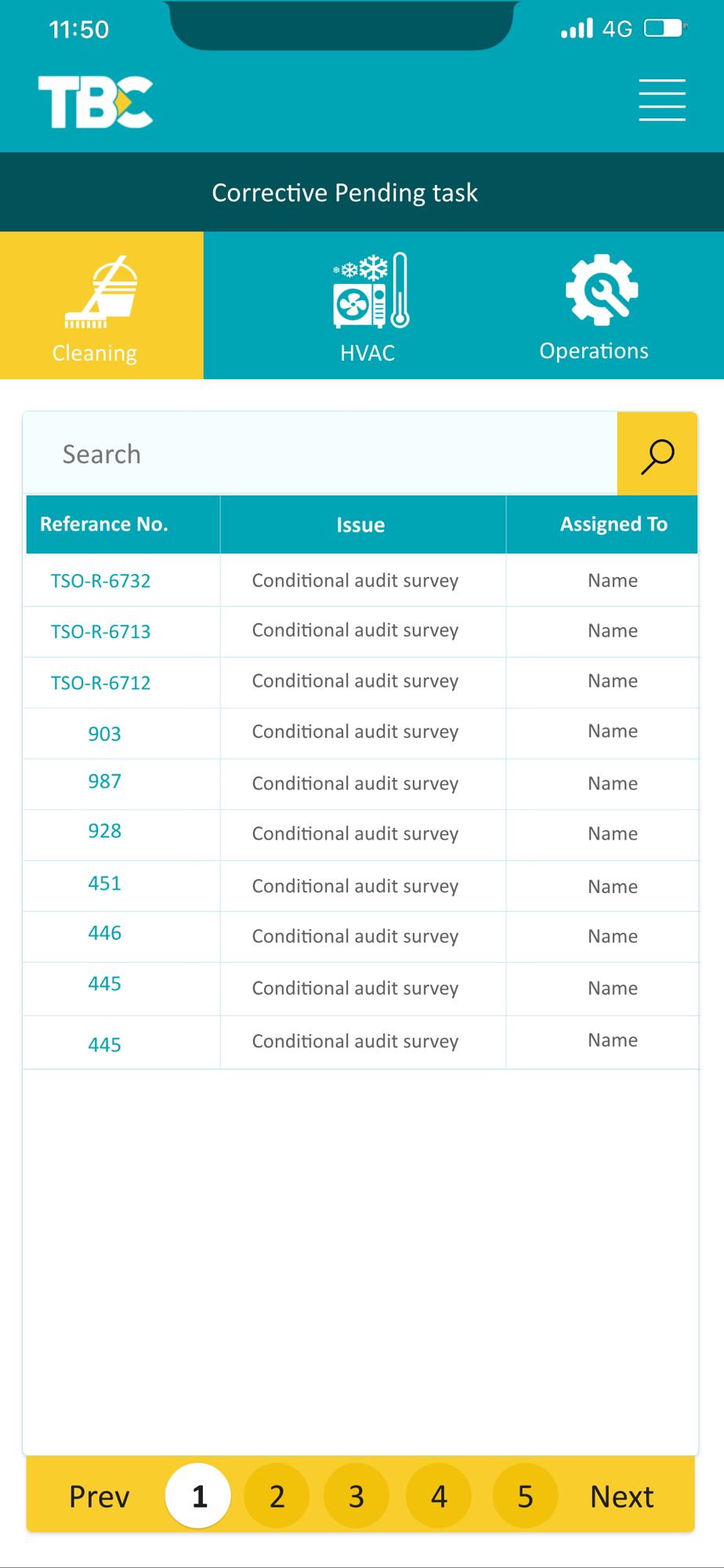
Task: Tap the battery status icon
Action: pyautogui.click(x=664, y=28)
